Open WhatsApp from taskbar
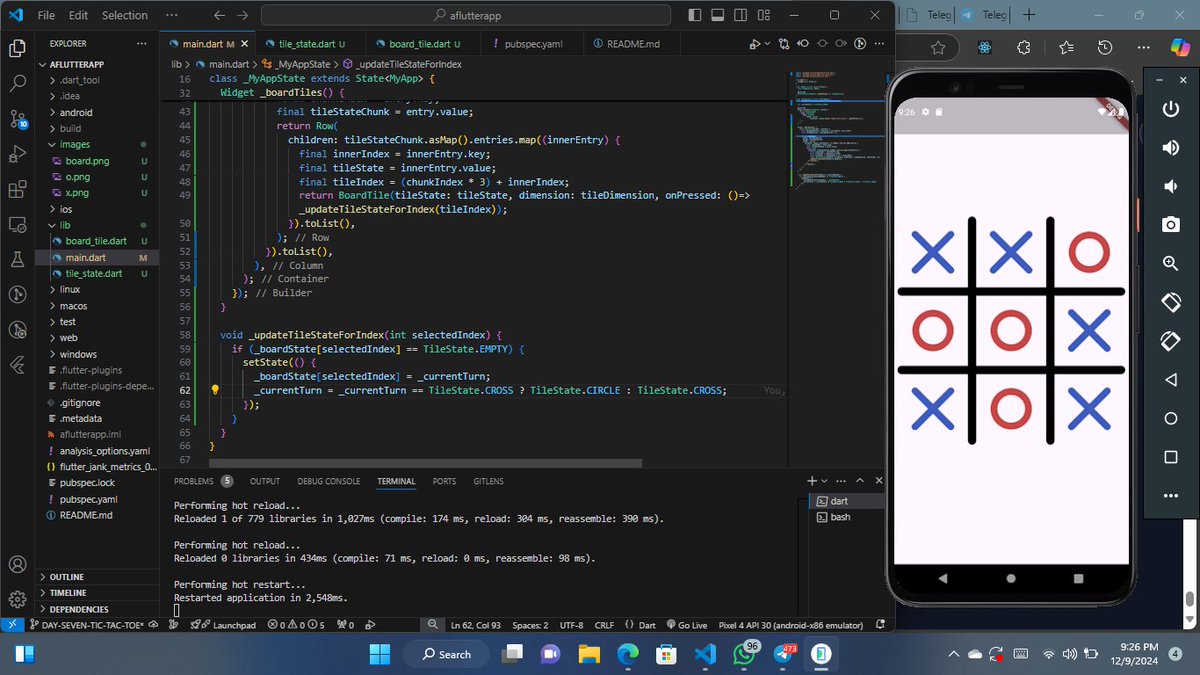This screenshot has height=675, width=1200. [744, 654]
